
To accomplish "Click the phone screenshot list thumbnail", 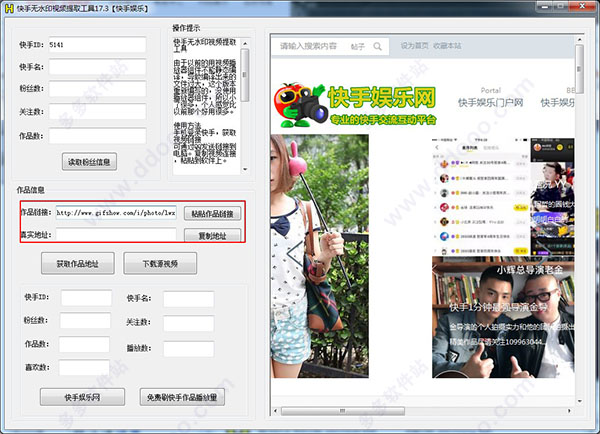I will click(x=481, y=196).
